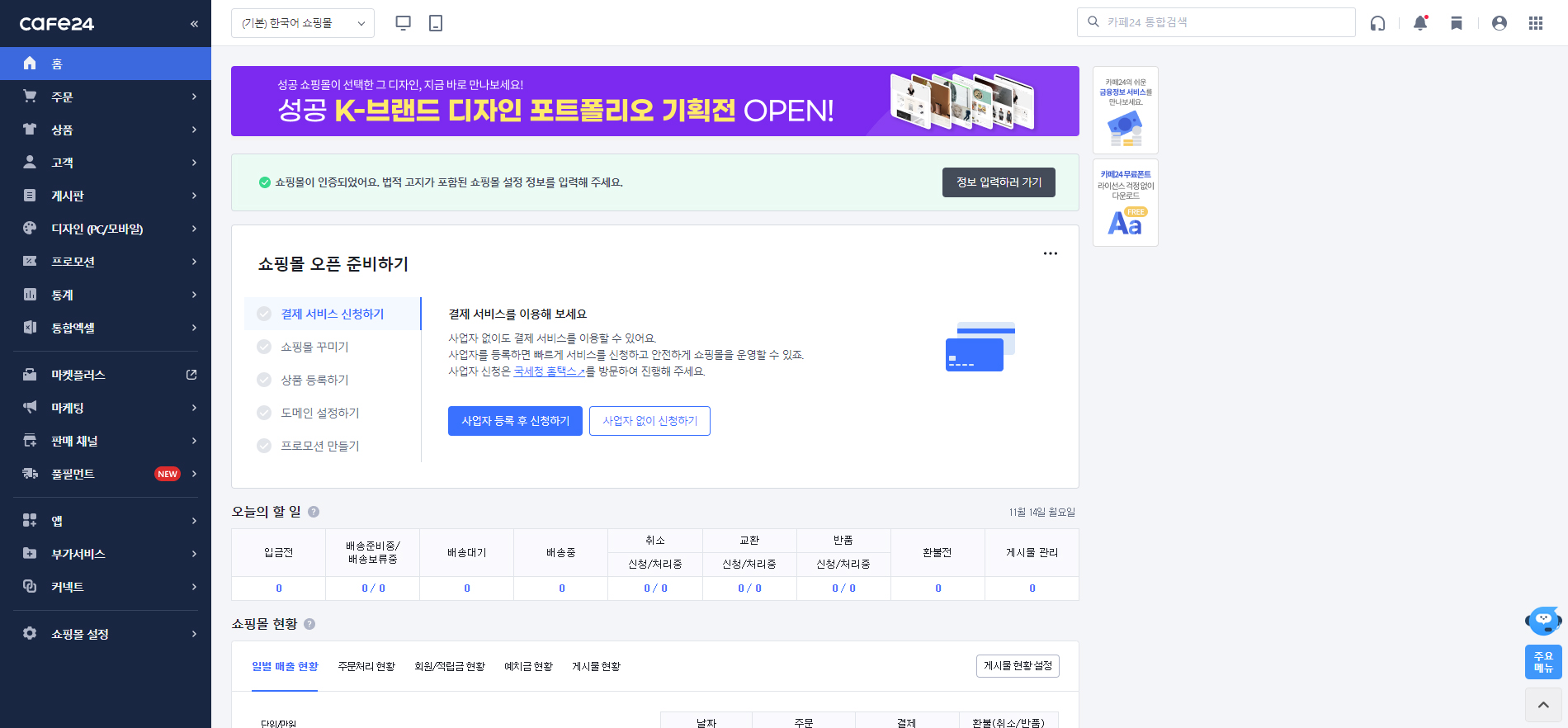
Task: Open the bookmark icon in header
Action: coord(1457,23)
